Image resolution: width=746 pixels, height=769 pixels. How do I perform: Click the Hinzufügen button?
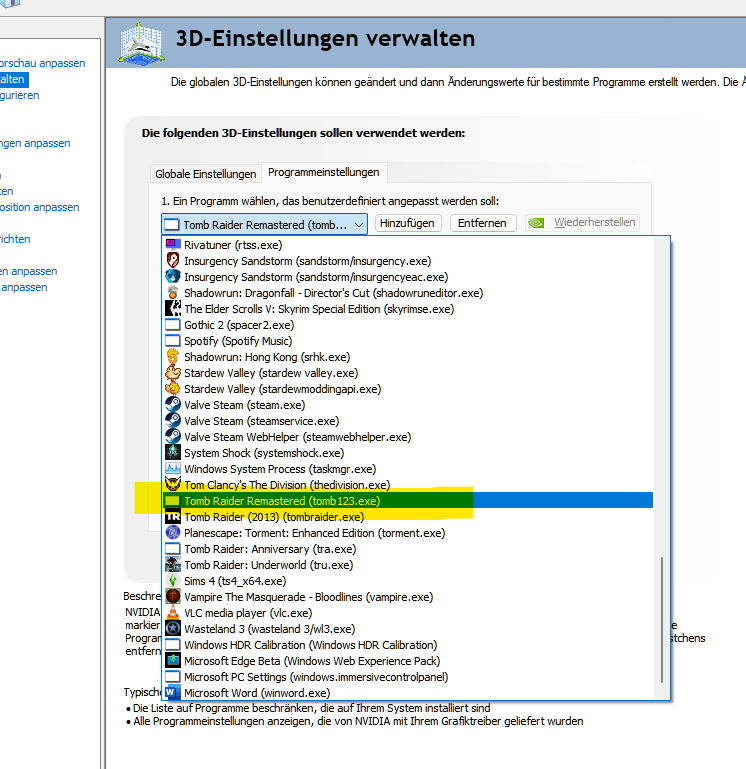tap(407, 223)
